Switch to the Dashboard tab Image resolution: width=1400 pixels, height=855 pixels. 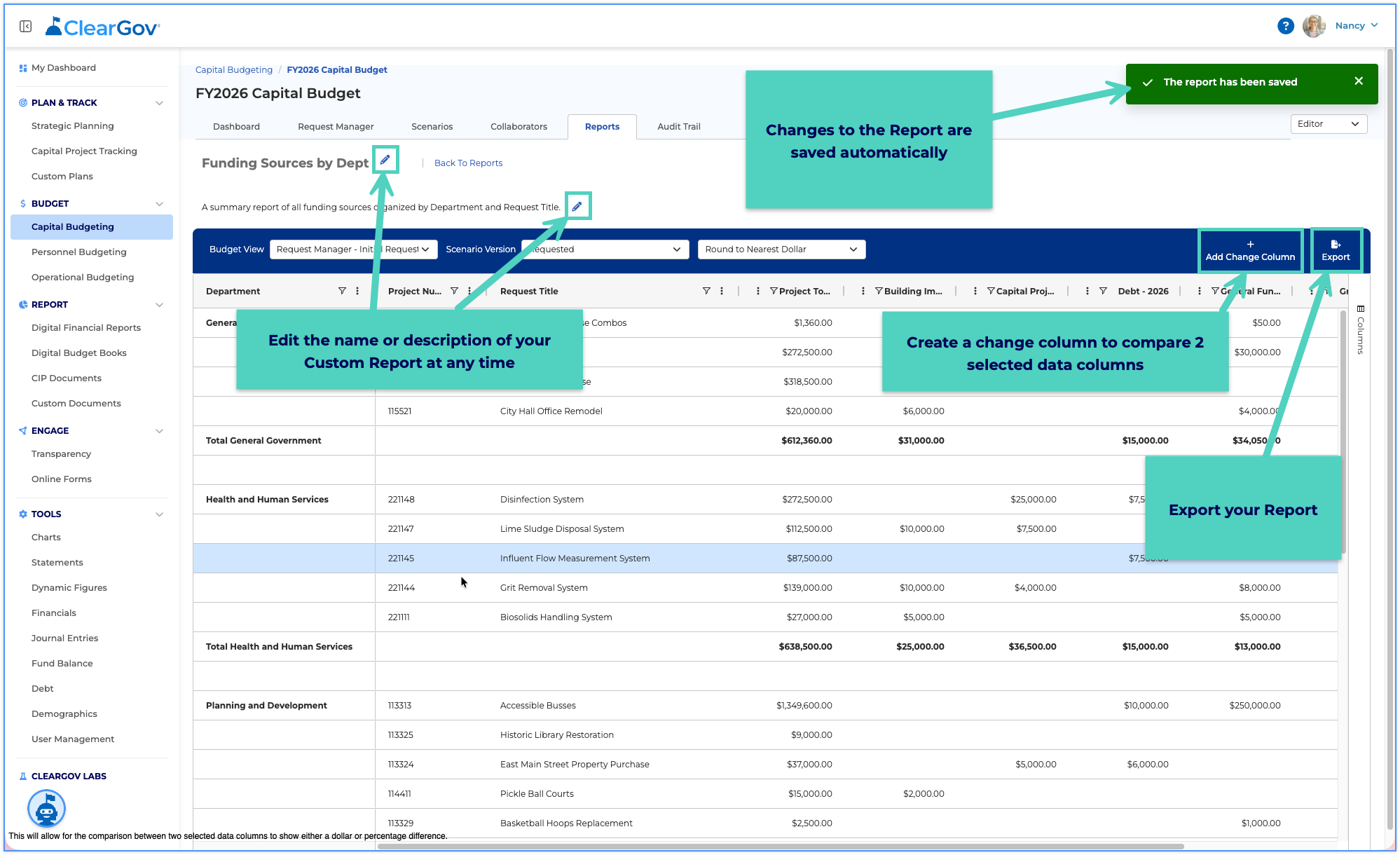(x=236, y=127)
